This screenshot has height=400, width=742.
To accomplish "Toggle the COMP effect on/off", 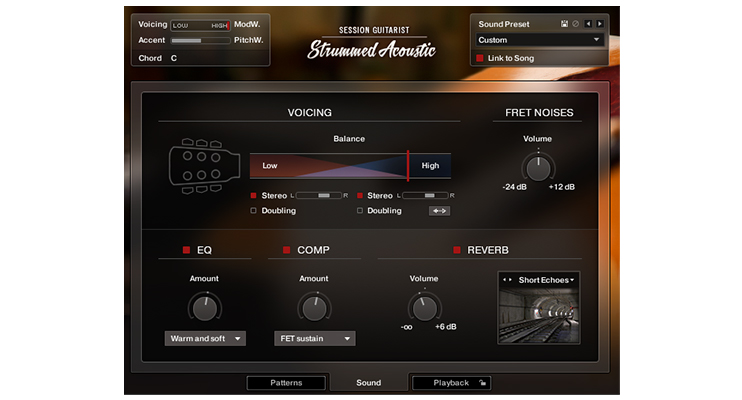I will [x=286, y=250].
